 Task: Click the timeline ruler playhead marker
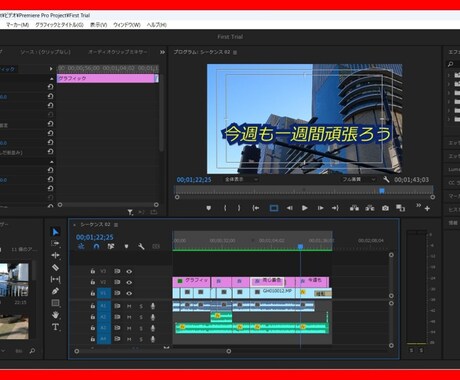pyautogui.click(x=300, y=246)
